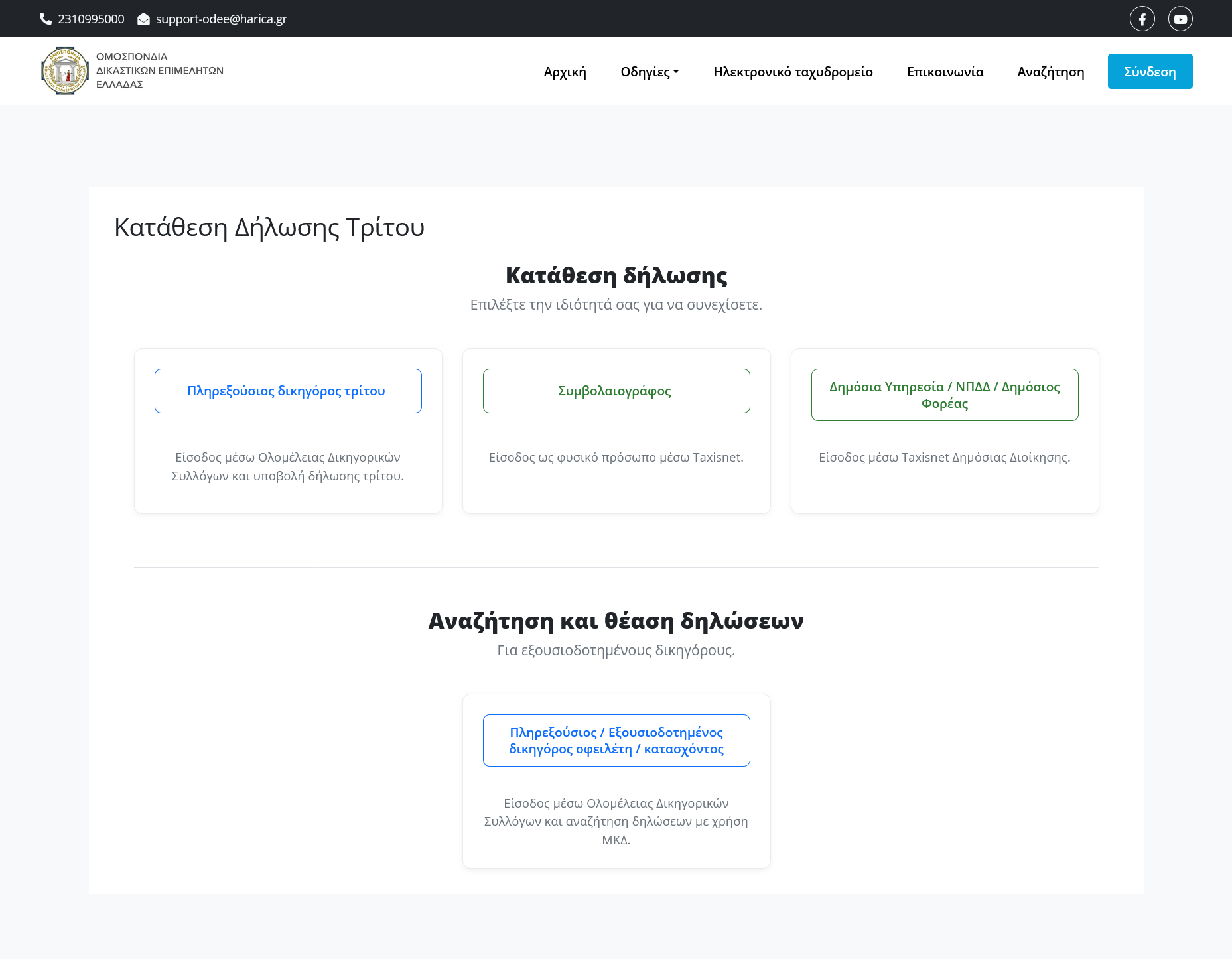
Task: Click the envelope icon beside support email
Action: tap(143, 19)
